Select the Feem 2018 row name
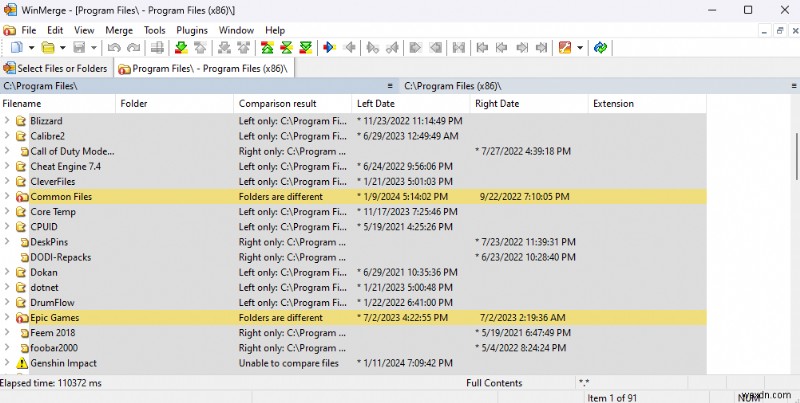The image size is (800, 403). [x=53, y=333]
